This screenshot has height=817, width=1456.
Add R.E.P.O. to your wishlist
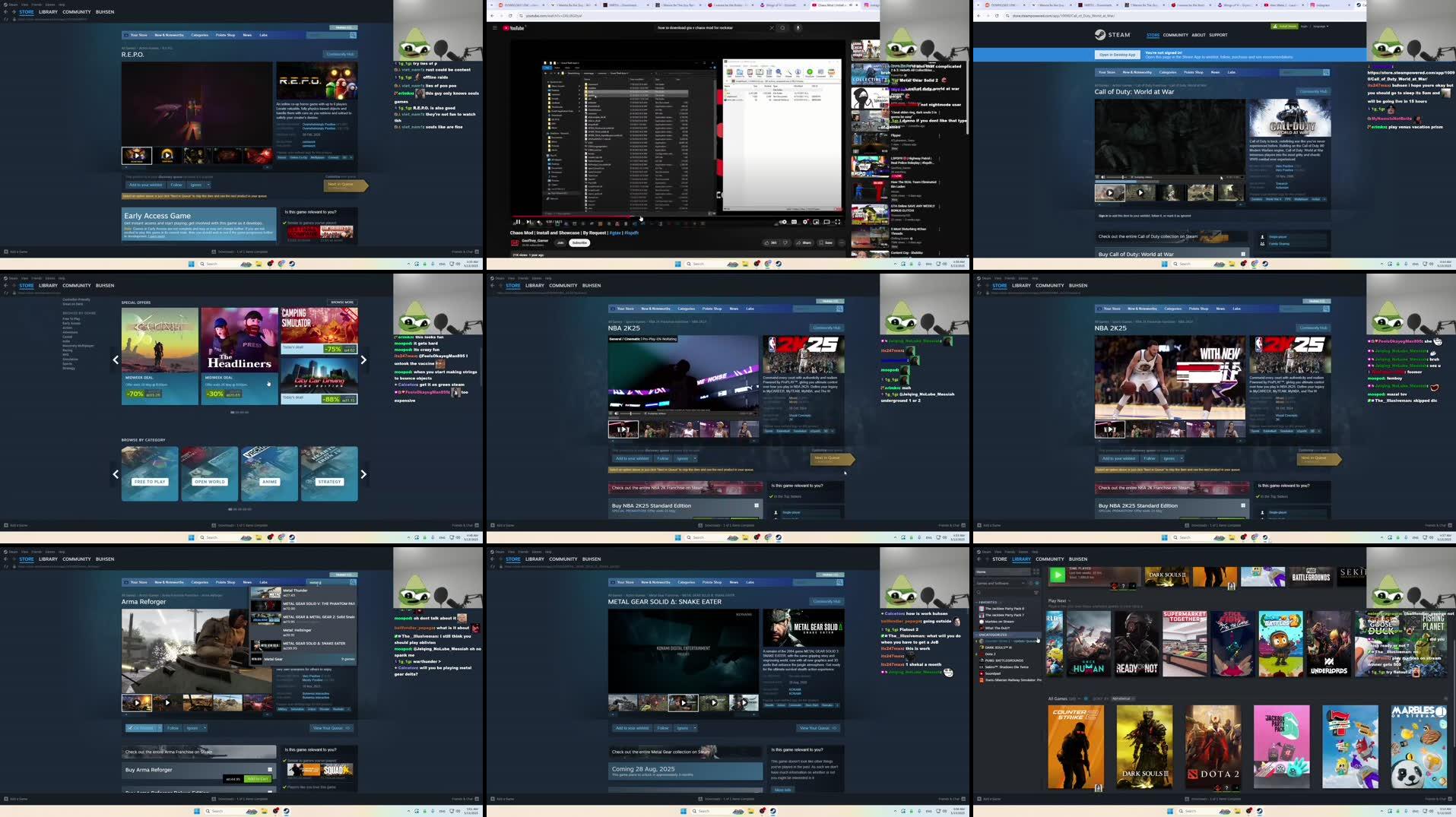click(x=144, y=185)
